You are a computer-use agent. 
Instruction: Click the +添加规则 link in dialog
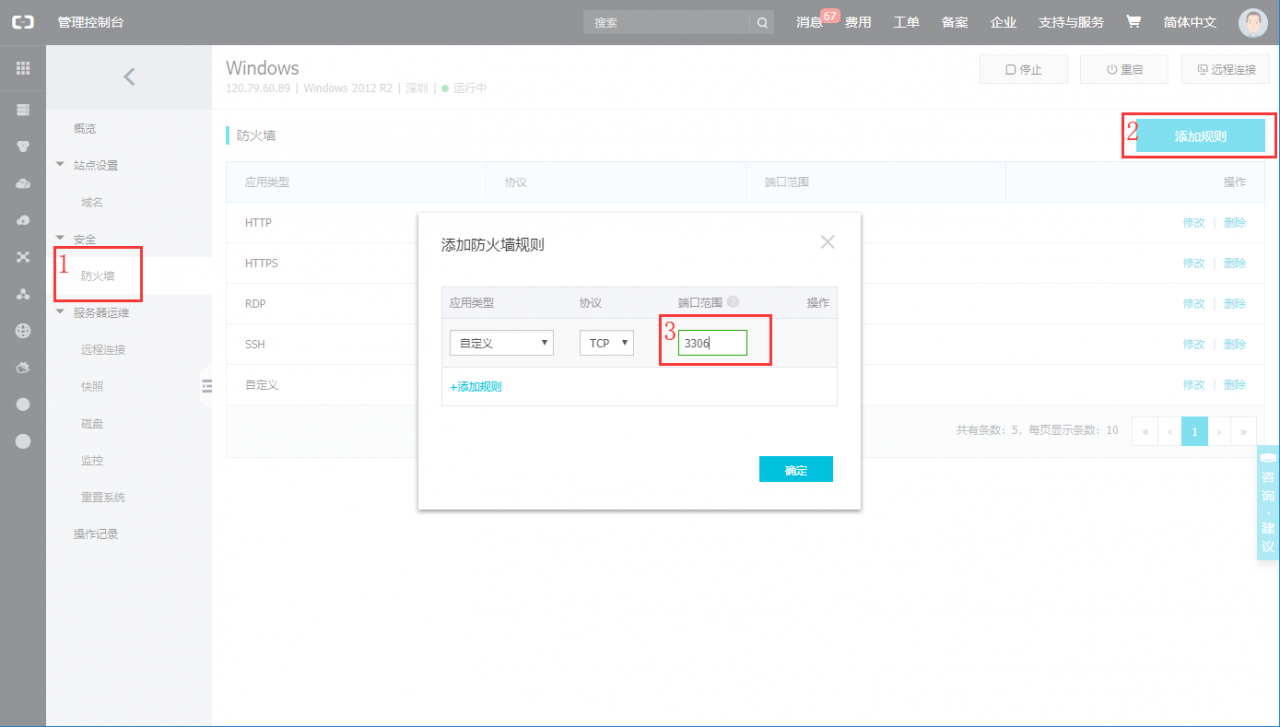(x=476, y=386)
